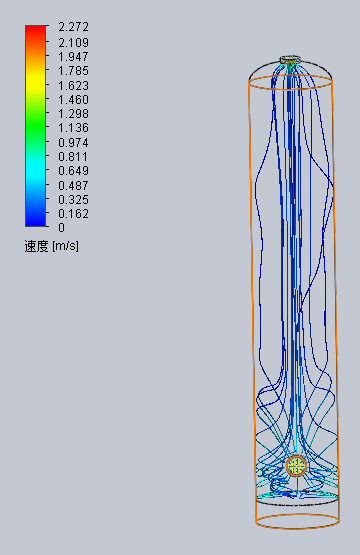Select the circular inlet port near tank bottom
360x555 pixels.
point(296,466)
